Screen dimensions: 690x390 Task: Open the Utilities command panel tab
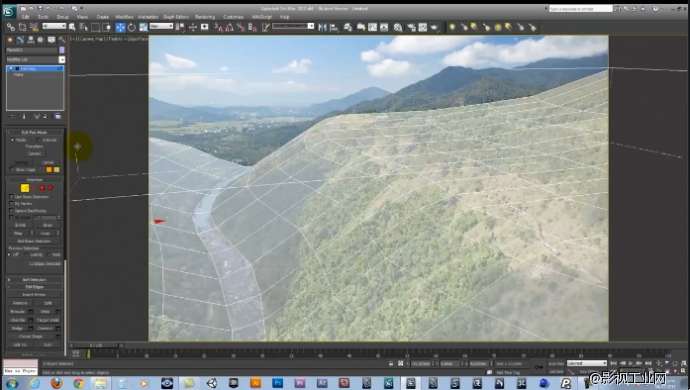pos(61,40)
